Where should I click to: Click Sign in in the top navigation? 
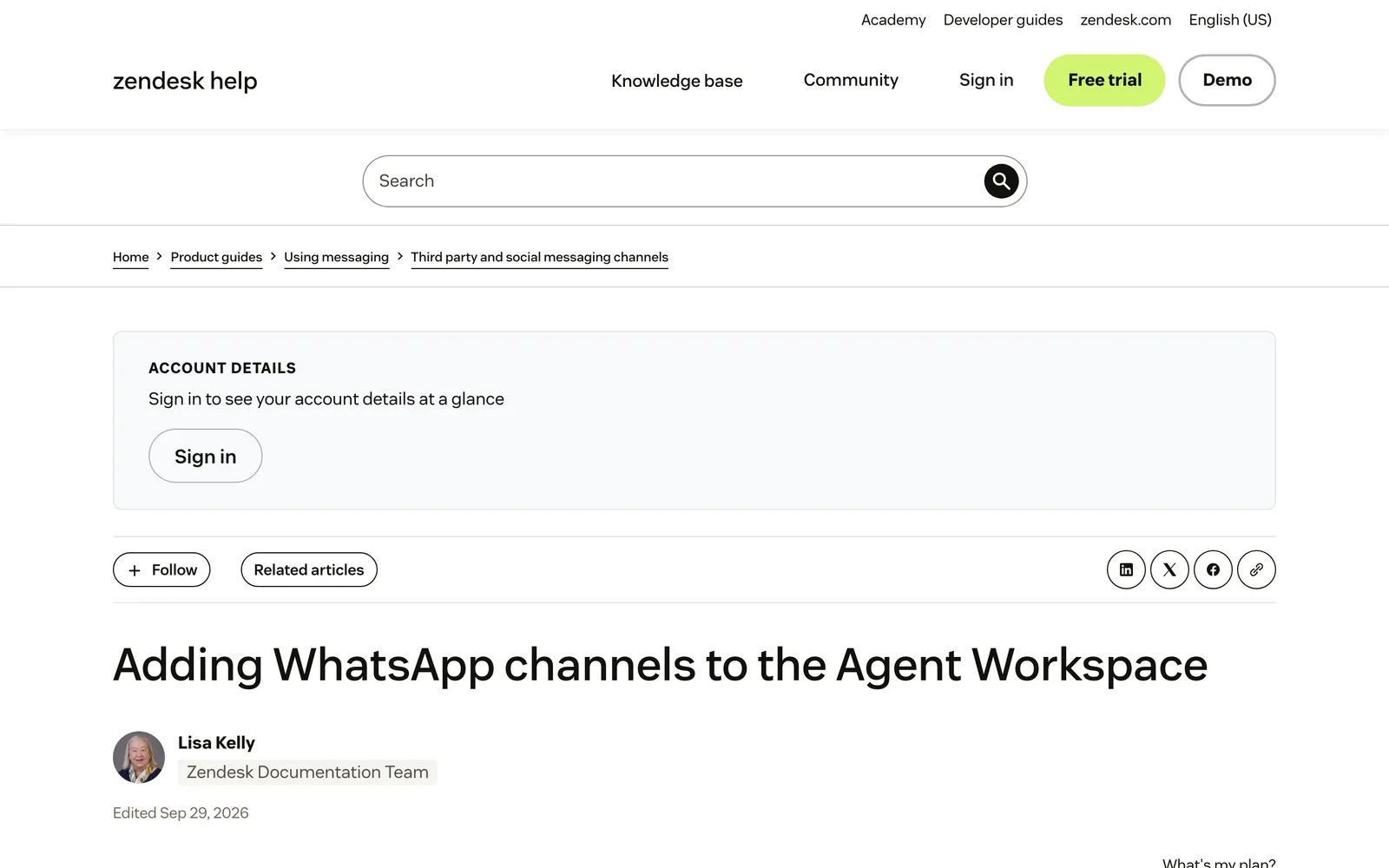click(x=986, y=80)
